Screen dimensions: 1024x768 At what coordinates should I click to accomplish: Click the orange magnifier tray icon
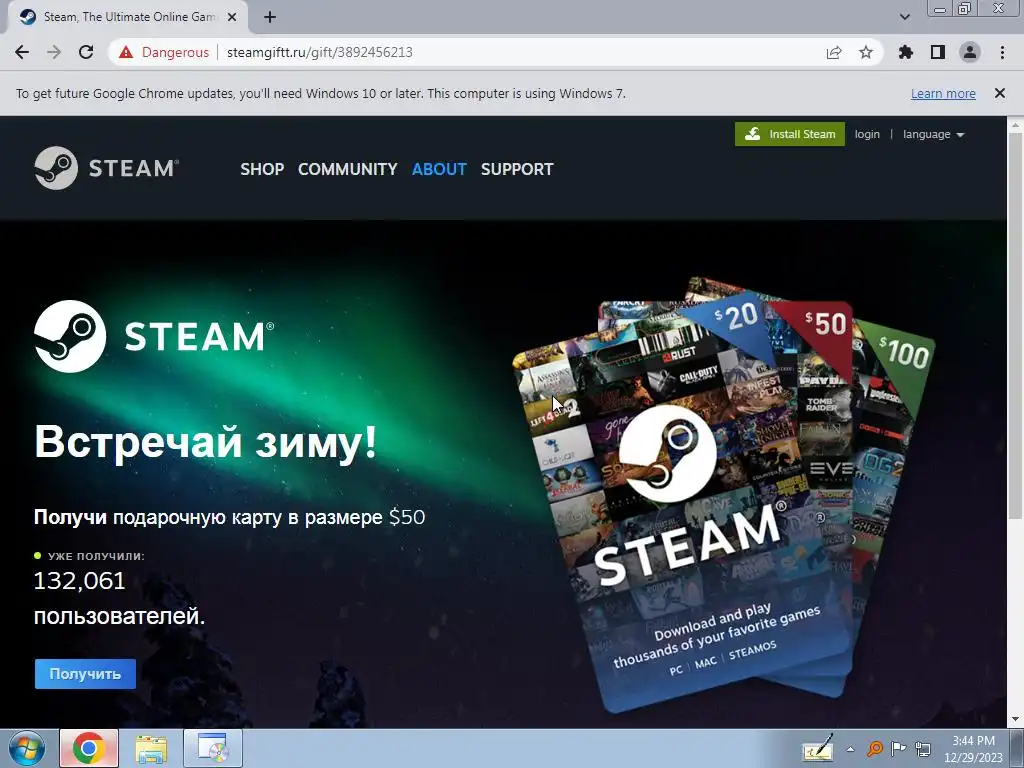874,748
